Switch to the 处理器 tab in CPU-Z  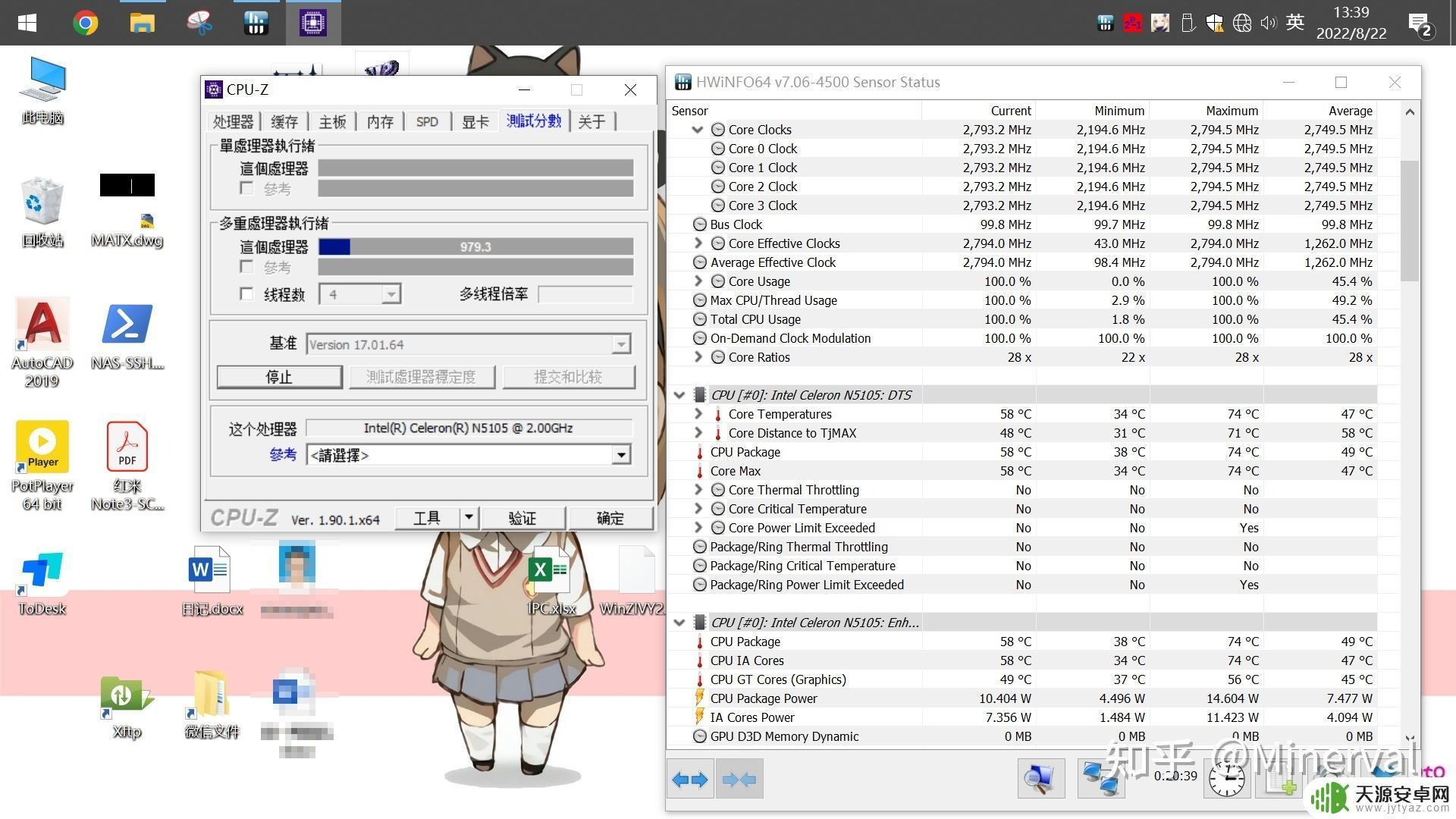tap(233, 121)
